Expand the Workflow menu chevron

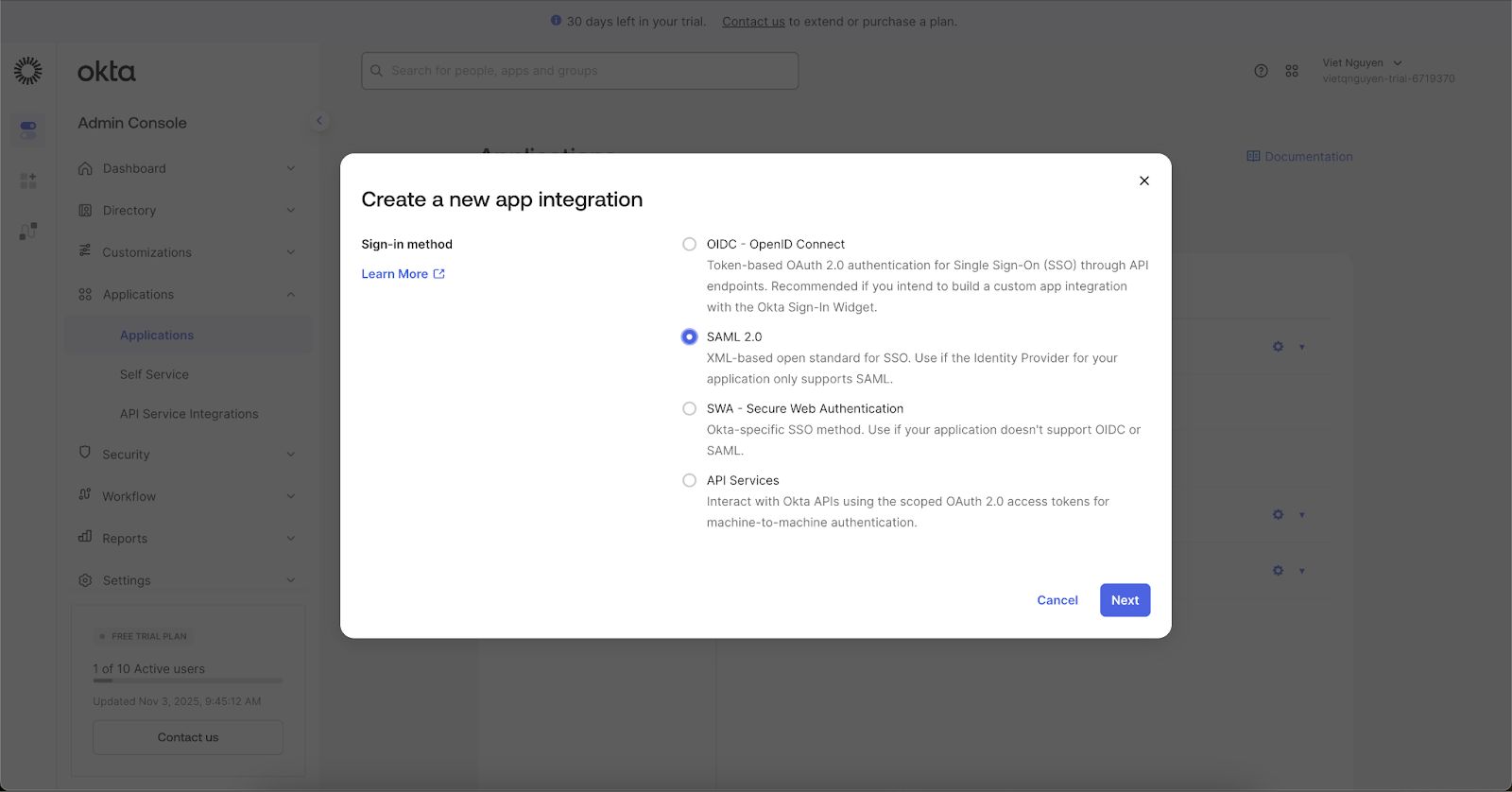(291, 496)
